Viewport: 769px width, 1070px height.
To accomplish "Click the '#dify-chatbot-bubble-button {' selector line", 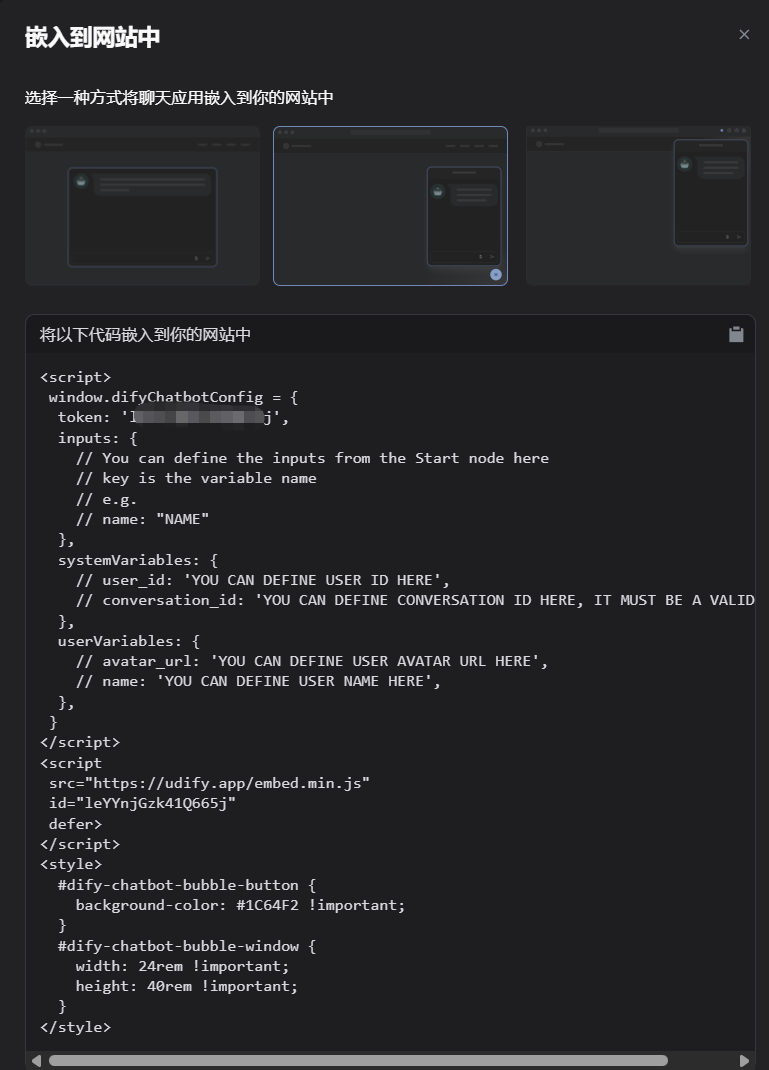I will point(187,885).
